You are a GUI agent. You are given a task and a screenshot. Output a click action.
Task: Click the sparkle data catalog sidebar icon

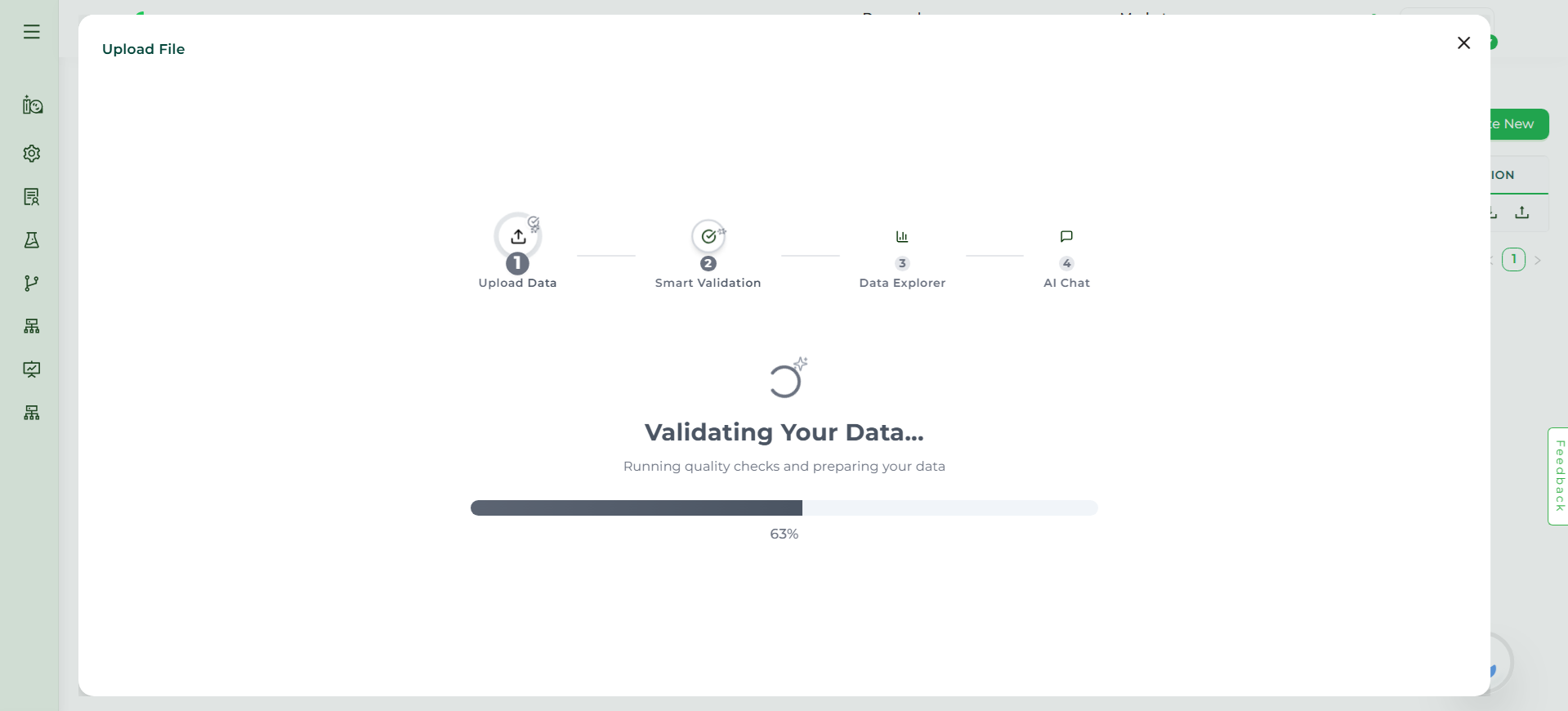pos(32,105)
